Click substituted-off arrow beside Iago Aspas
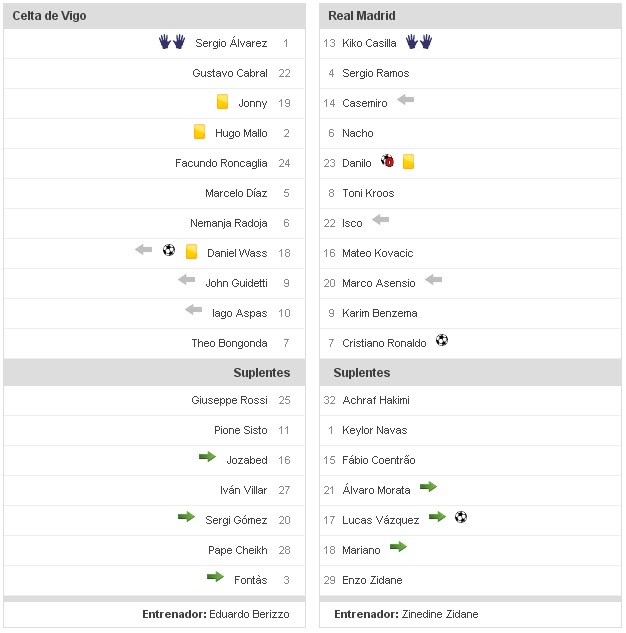Screen dimensions: 626x633 (x=194, y=310)
